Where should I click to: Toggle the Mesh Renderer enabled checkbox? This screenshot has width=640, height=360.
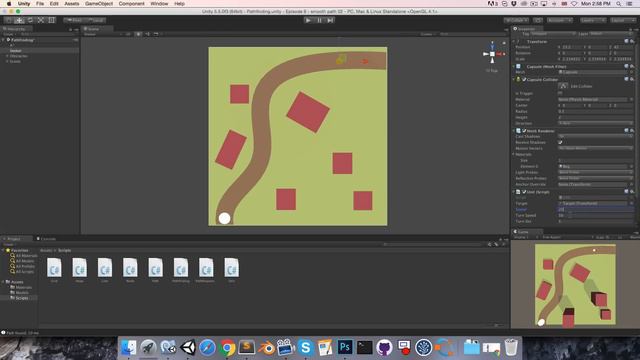click(524, 131)
